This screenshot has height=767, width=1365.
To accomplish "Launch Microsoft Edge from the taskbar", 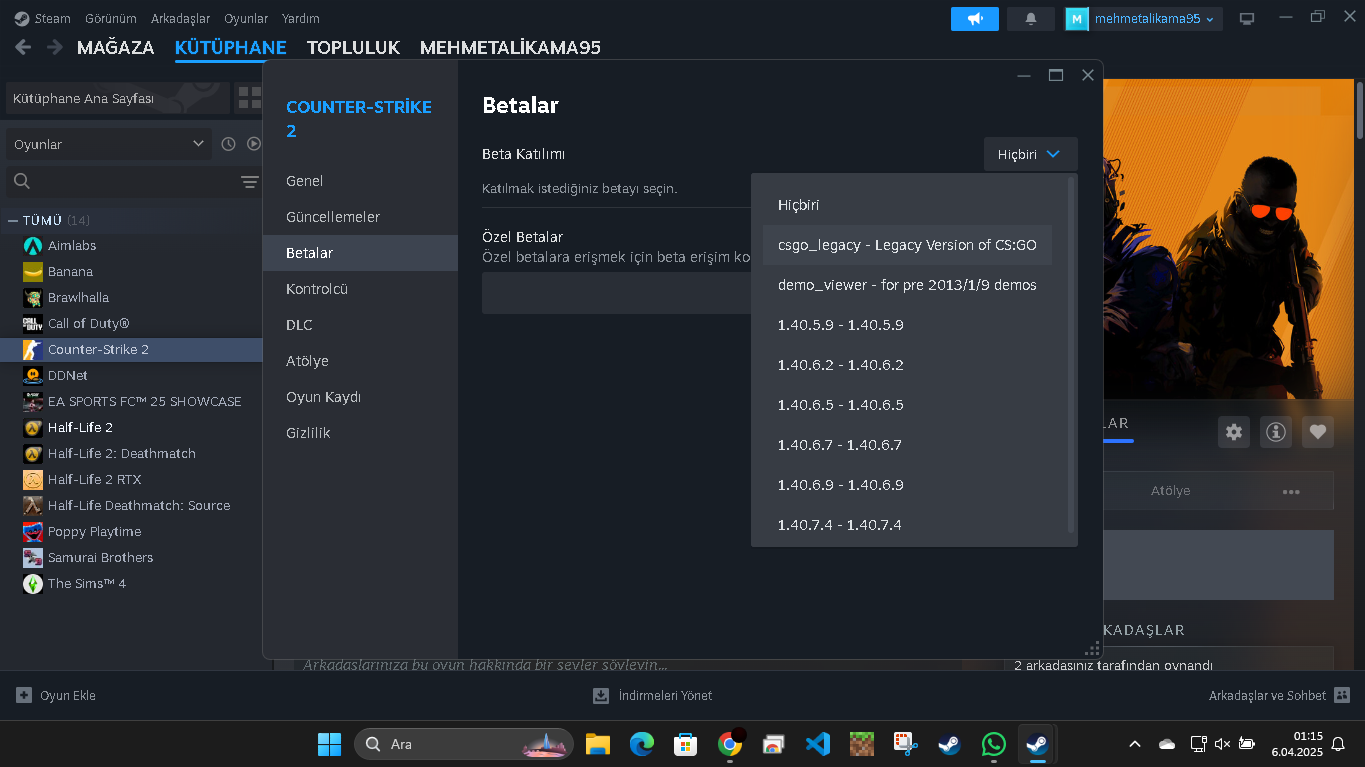I will tap(642, 744).
